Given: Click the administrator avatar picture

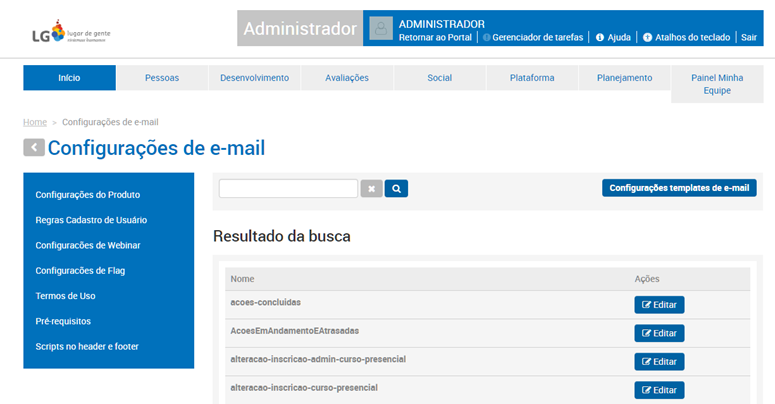Looking at the screenshot, I should 381,29.
